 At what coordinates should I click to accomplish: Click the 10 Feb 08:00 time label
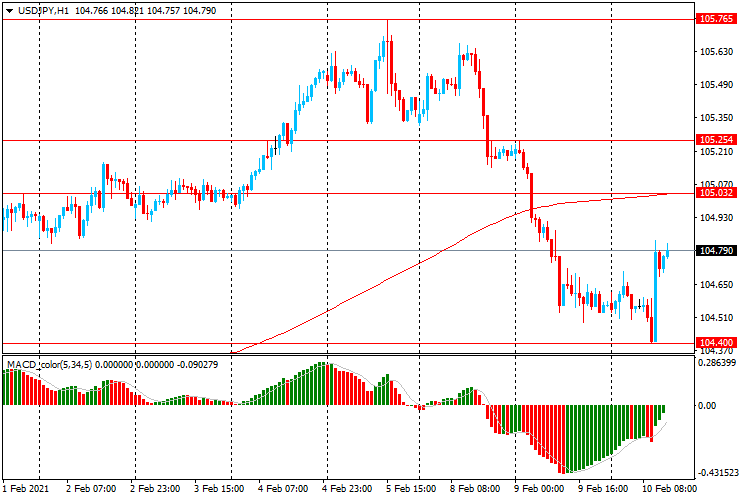point(668,488)
